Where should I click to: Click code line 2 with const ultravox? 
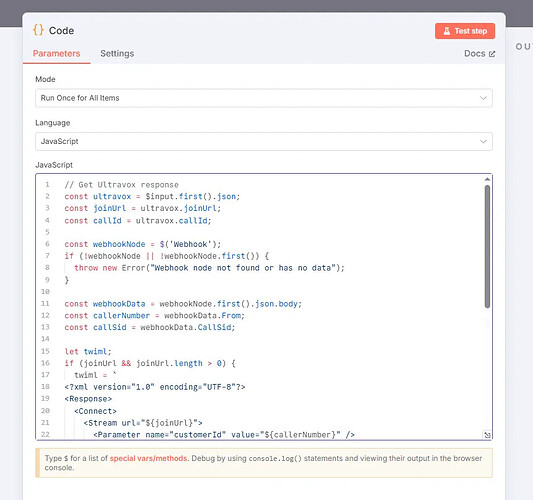pos(152,196)
